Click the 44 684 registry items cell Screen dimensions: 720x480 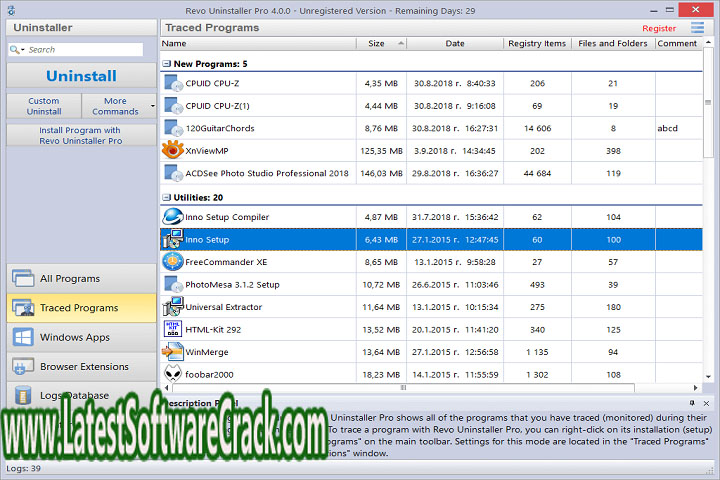(537, 173)
